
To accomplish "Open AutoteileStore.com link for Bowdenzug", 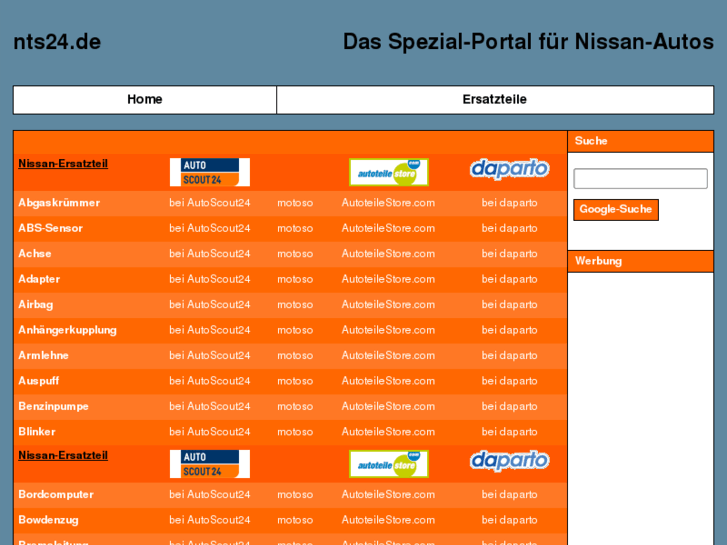I will (389, 520).
